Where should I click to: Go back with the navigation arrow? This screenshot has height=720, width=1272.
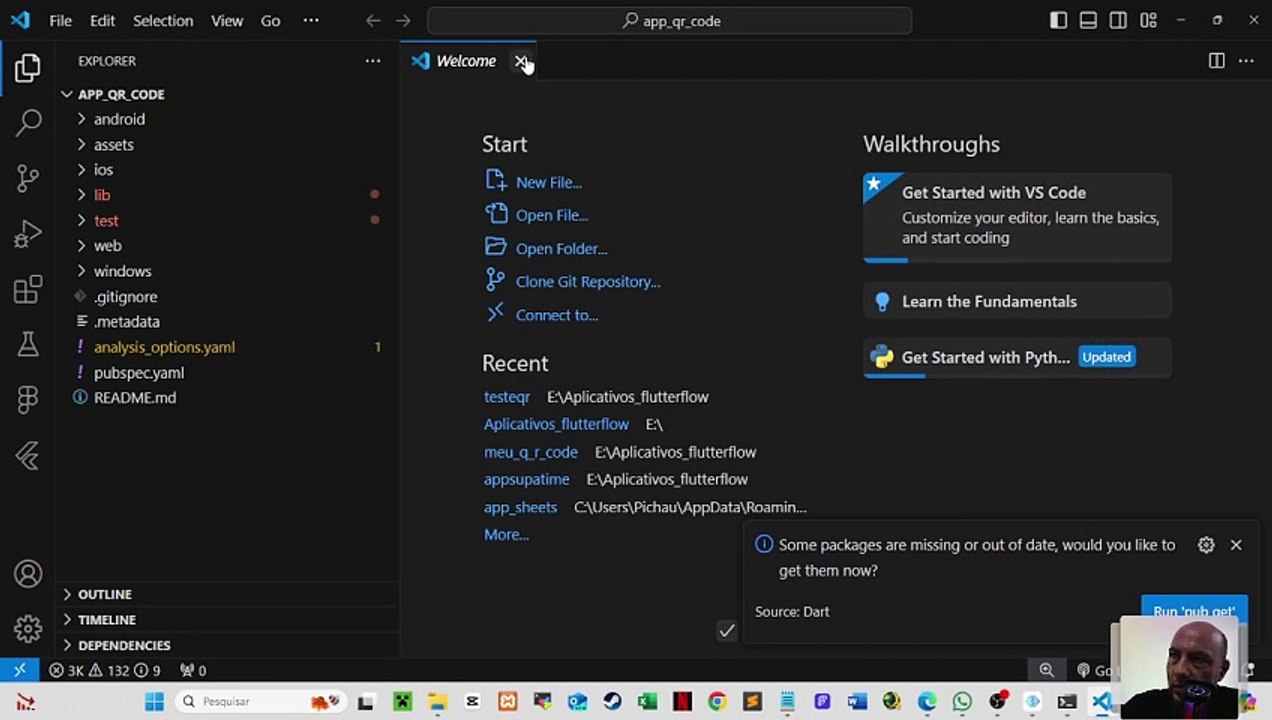point(373,20)
